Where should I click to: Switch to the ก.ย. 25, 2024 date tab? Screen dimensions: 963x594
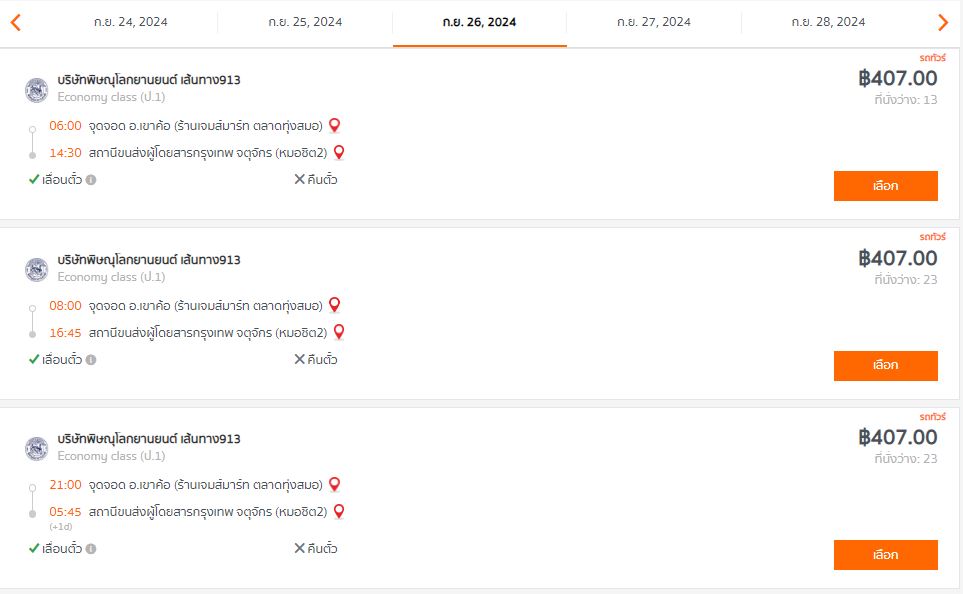coord(305,23)
